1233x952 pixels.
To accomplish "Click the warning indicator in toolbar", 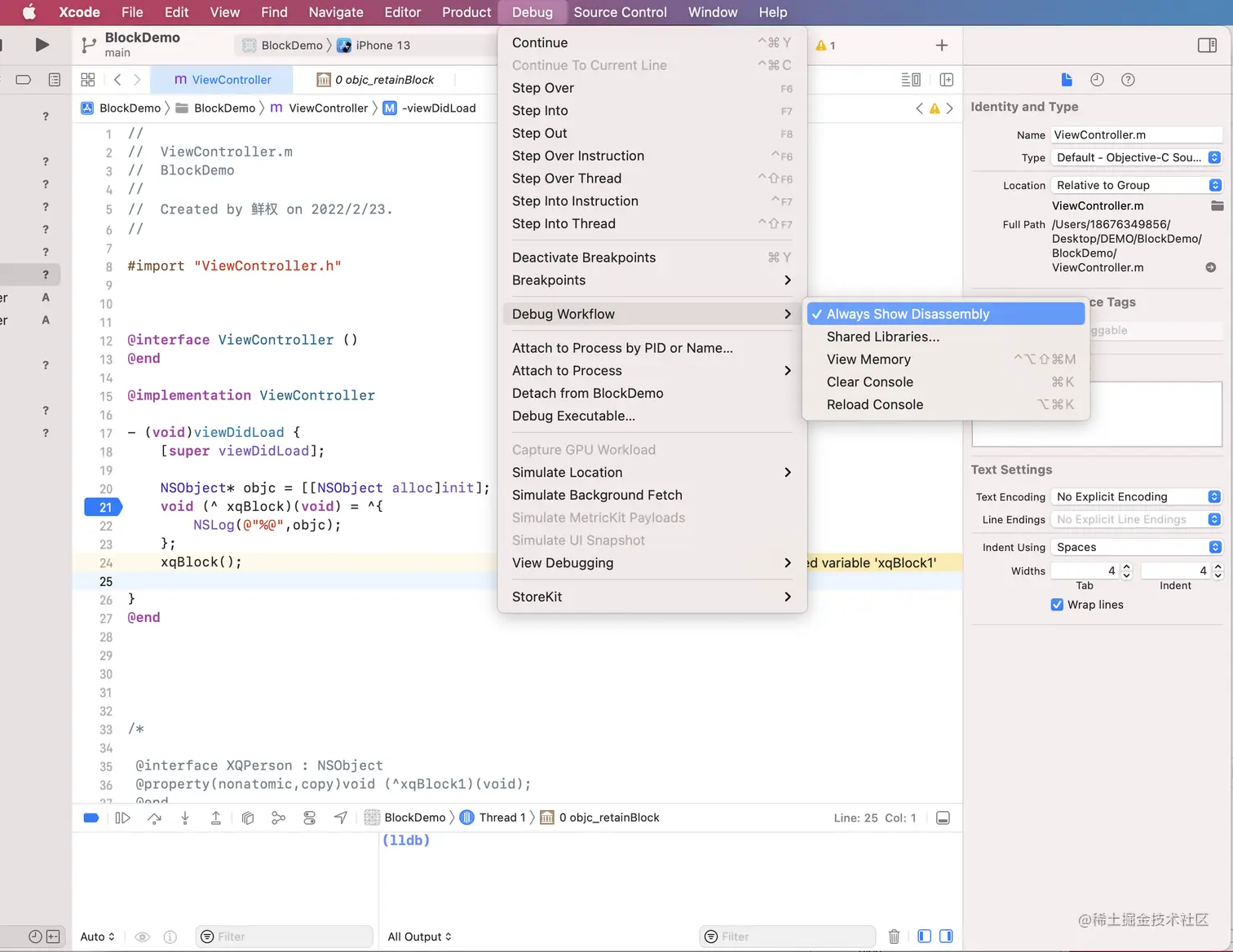I will coord(825,46).
